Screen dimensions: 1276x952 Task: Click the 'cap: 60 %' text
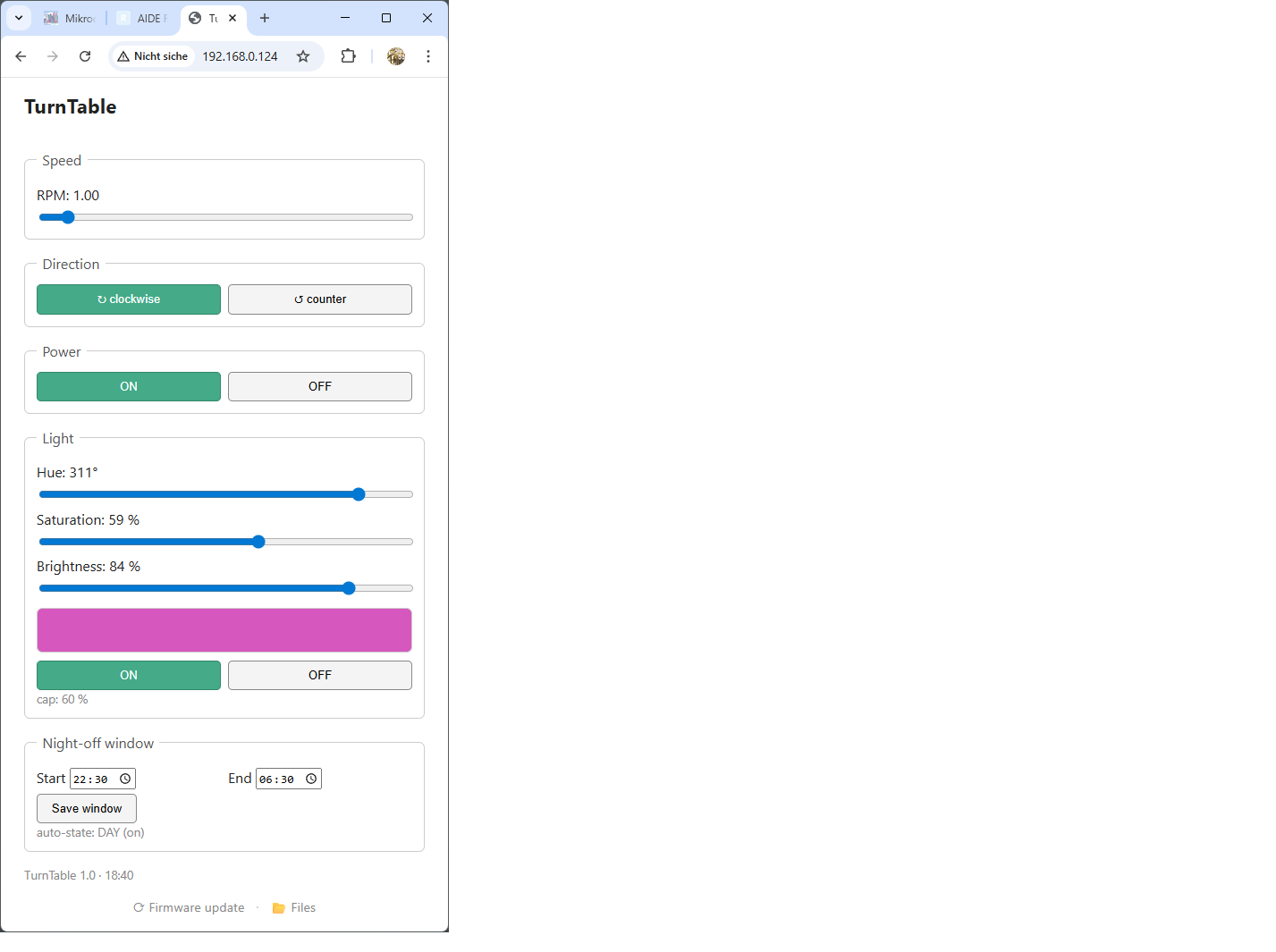coord(63,700)
